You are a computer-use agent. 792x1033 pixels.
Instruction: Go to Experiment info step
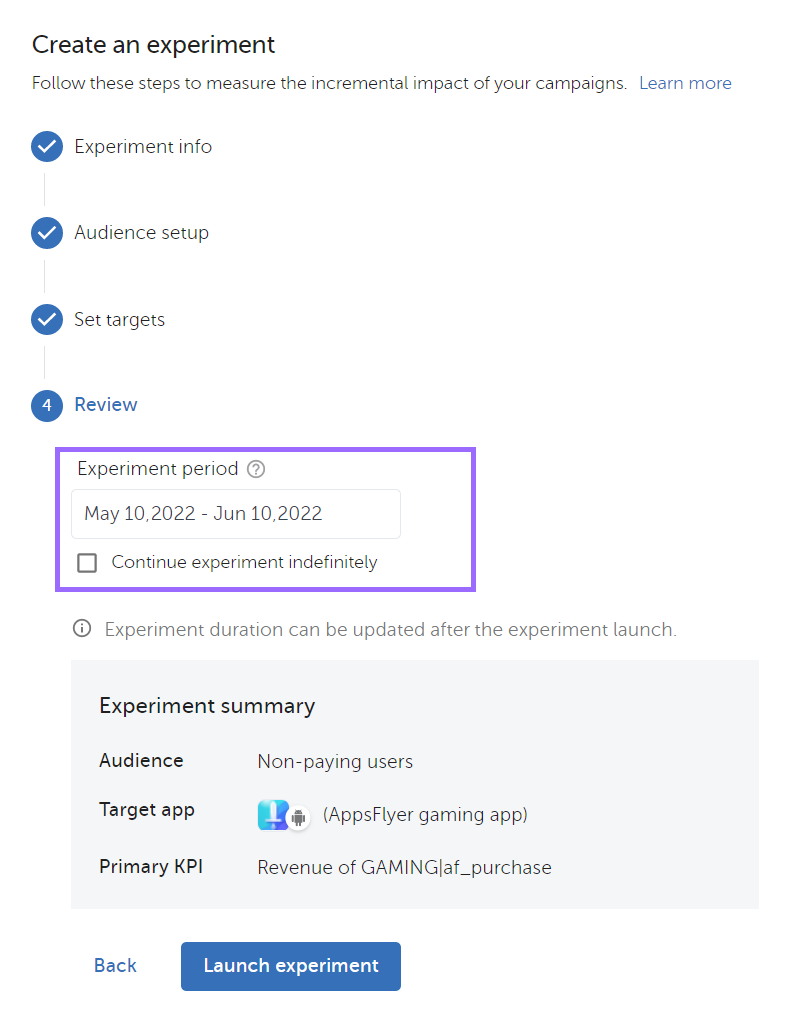click(143, 147)
